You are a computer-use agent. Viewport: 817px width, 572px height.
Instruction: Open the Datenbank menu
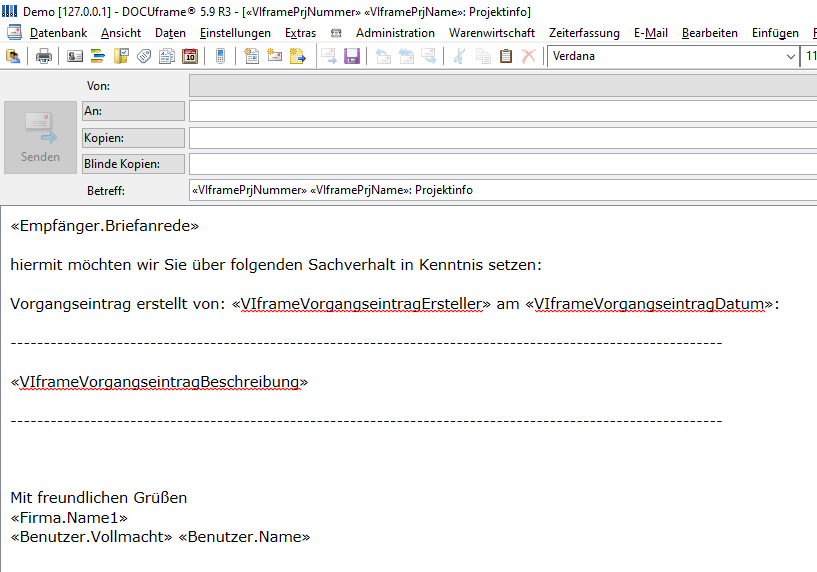(x=58, y=33)
